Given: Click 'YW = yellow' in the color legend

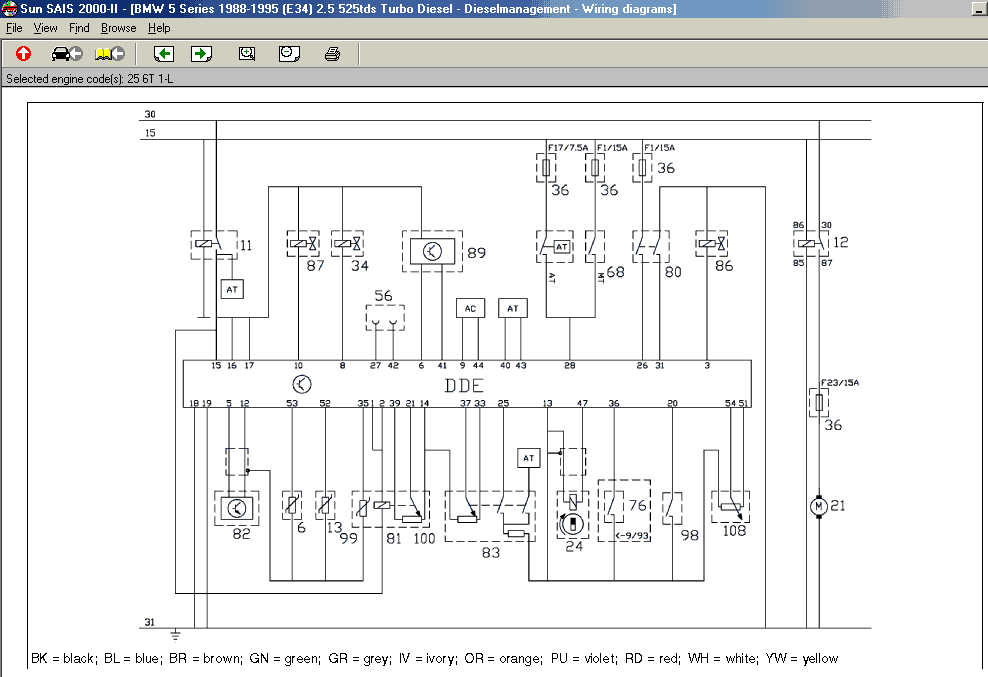Looking at the screenshot, I should tap(801, 659).
